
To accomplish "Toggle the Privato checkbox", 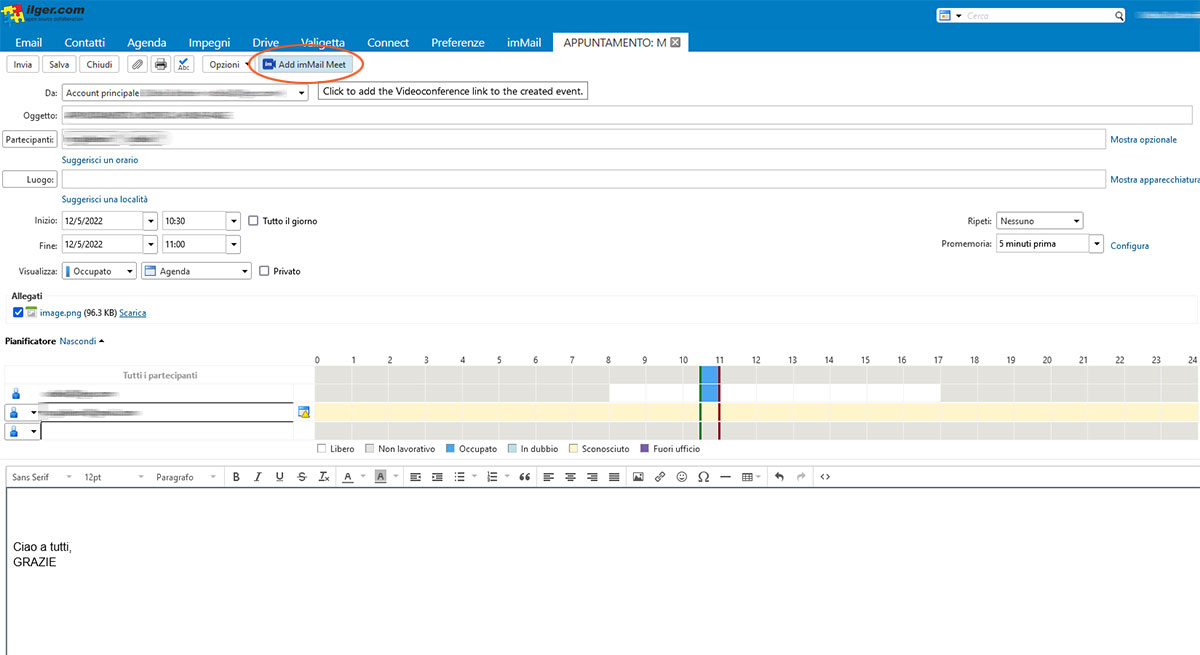I will pyautogui.click(x=264, y=271).
